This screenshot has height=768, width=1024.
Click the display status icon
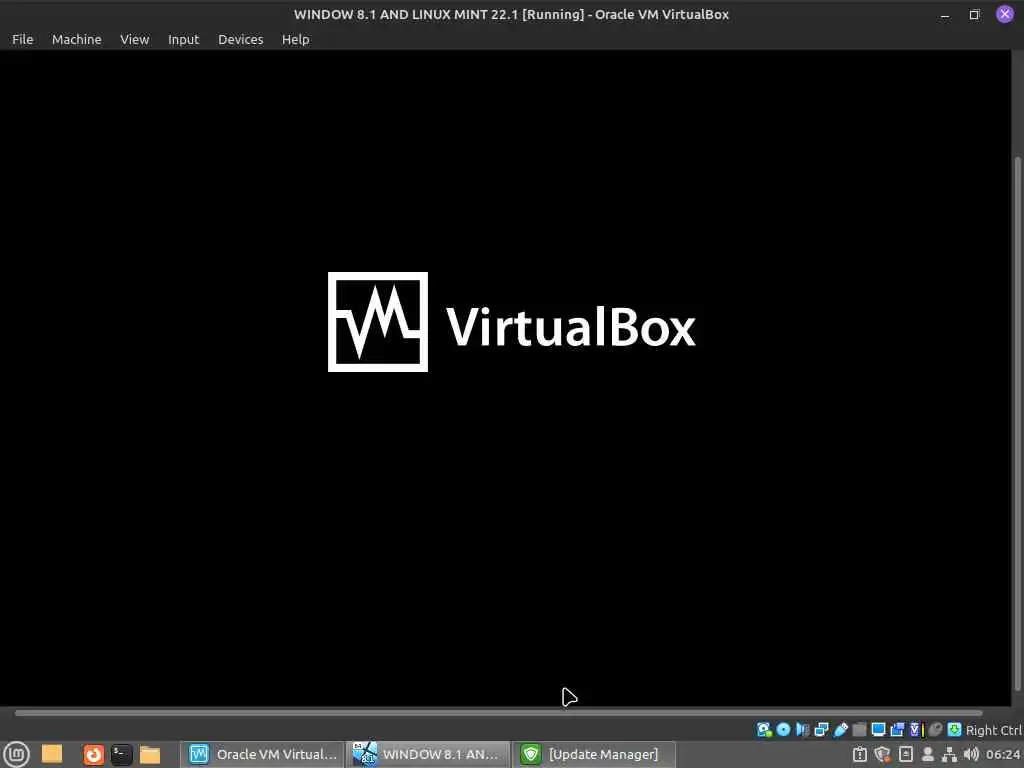[878, 729]
